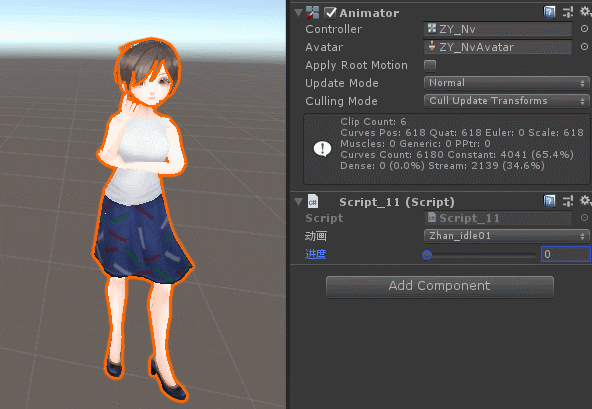Click the 进度 label
The image size is (592, 409).
click(315, 254)
